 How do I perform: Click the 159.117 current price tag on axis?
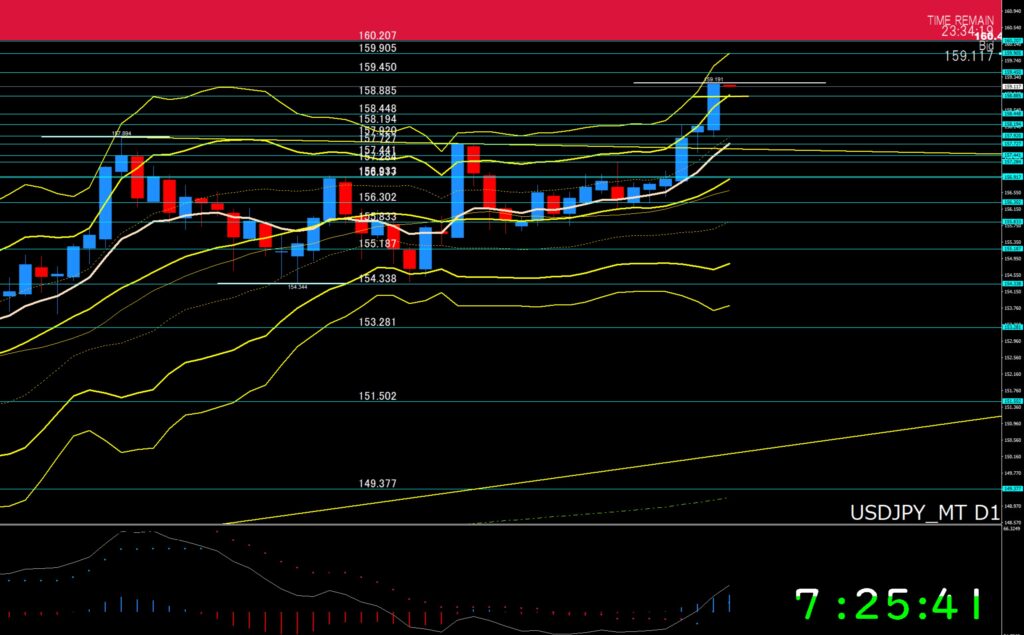pos(1010,87)
